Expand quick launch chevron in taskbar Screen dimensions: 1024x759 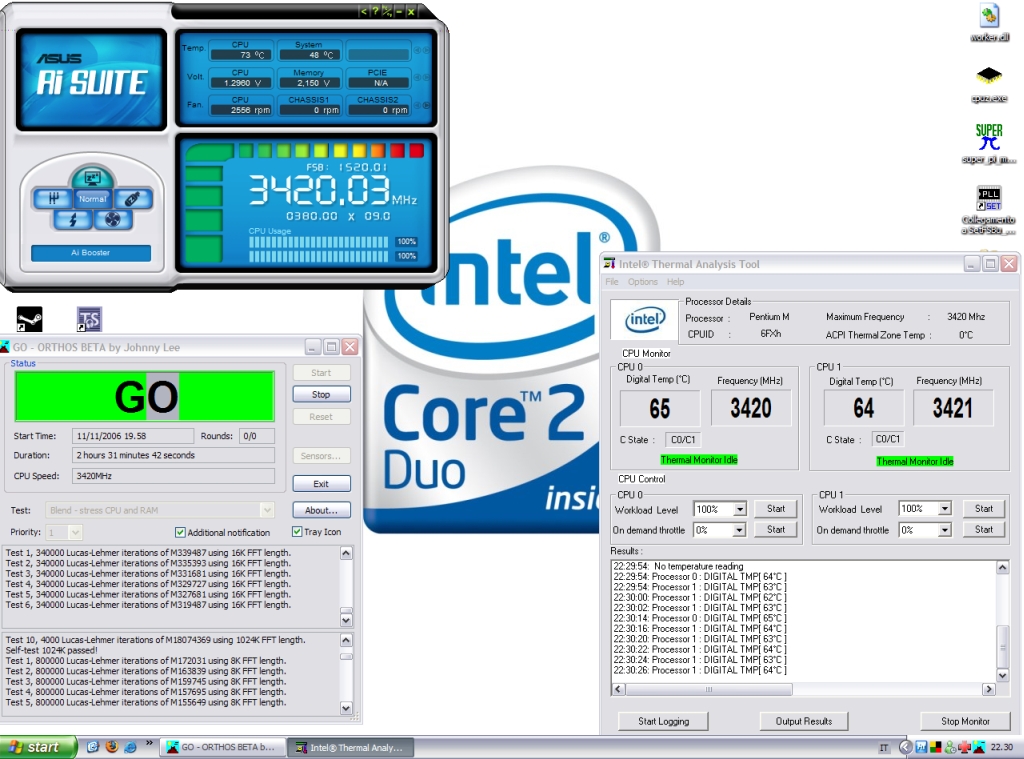(x=150, y=743)
